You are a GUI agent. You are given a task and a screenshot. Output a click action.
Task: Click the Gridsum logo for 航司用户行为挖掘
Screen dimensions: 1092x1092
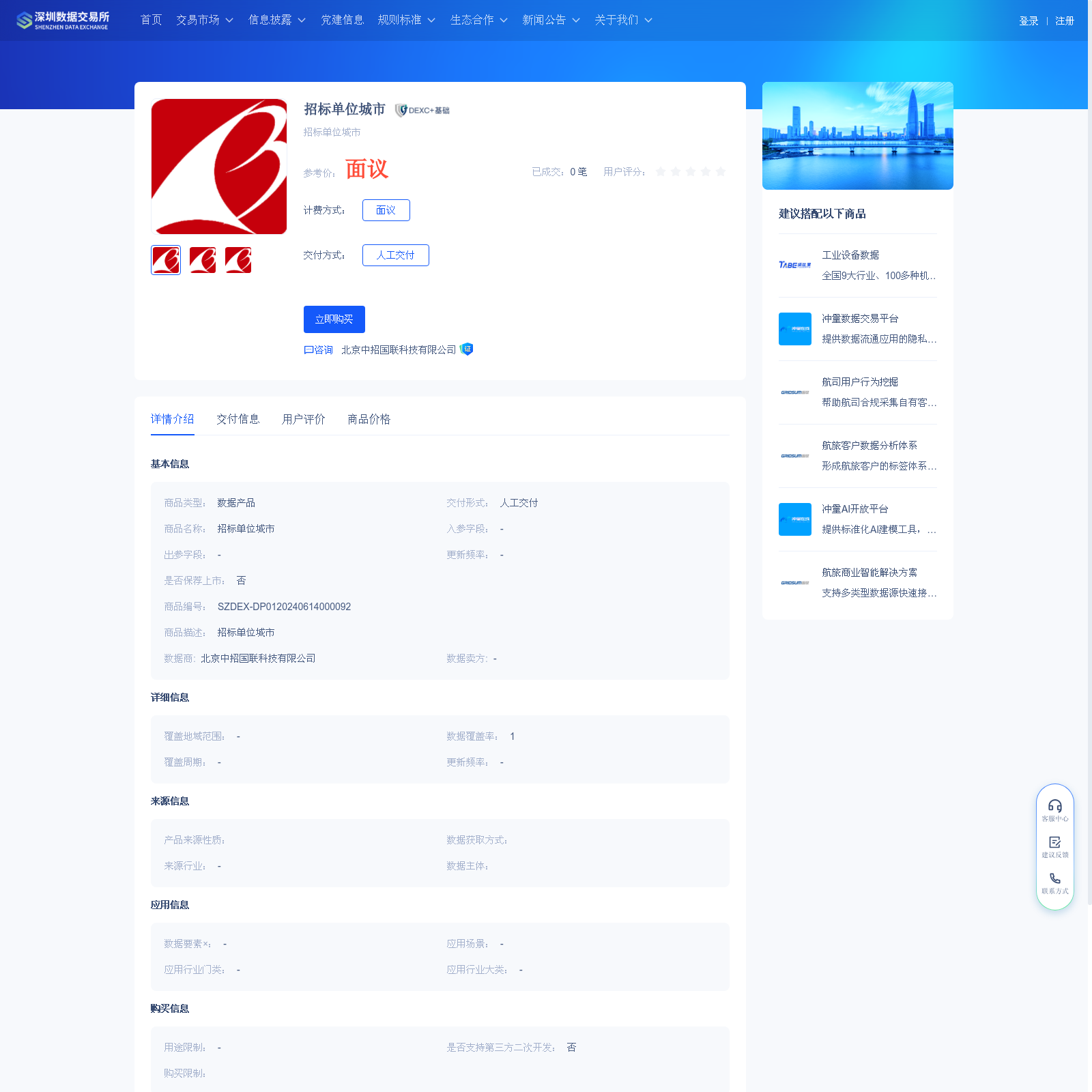point(795,392)
